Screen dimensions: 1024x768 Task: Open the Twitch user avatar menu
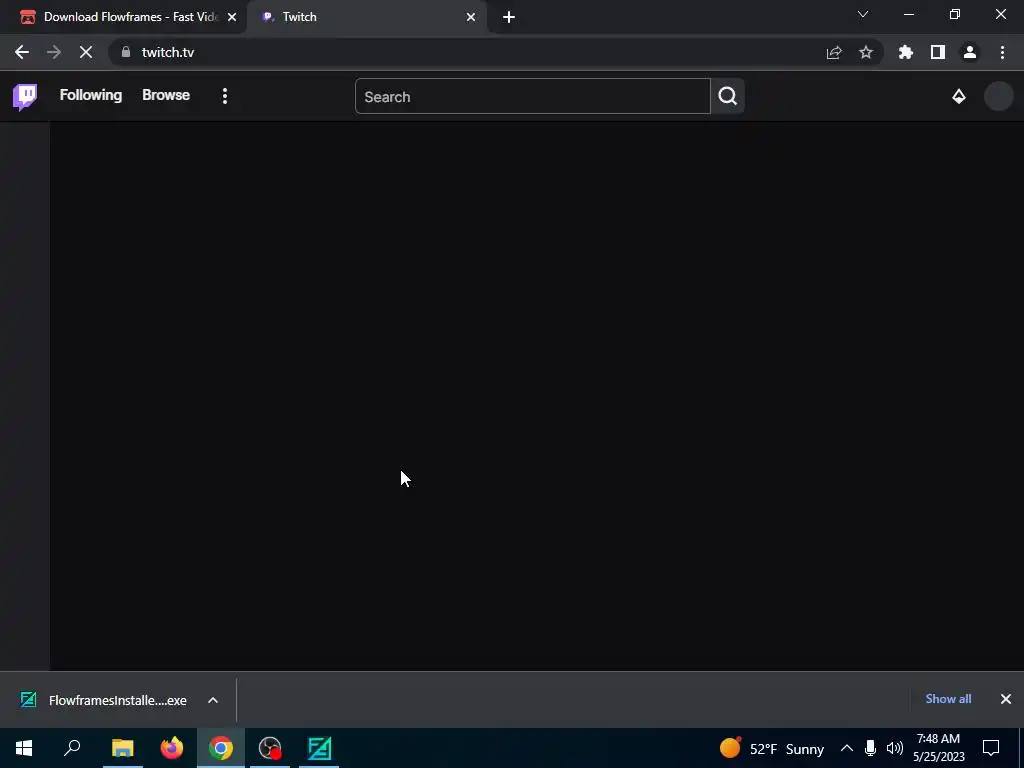998,96
